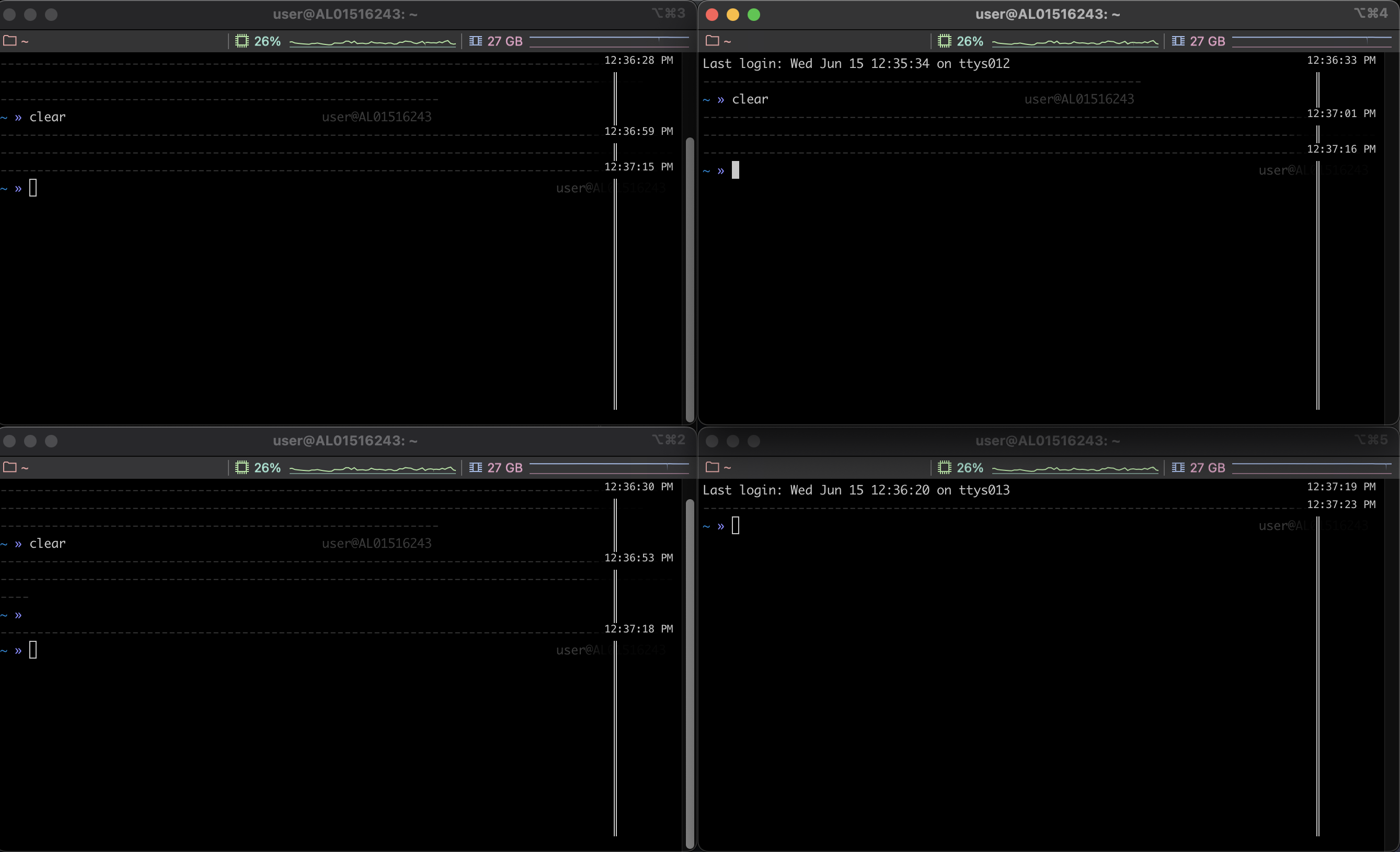
Task: Click the scrollbar of the bottom-left terminal
Action: point(690,670)
